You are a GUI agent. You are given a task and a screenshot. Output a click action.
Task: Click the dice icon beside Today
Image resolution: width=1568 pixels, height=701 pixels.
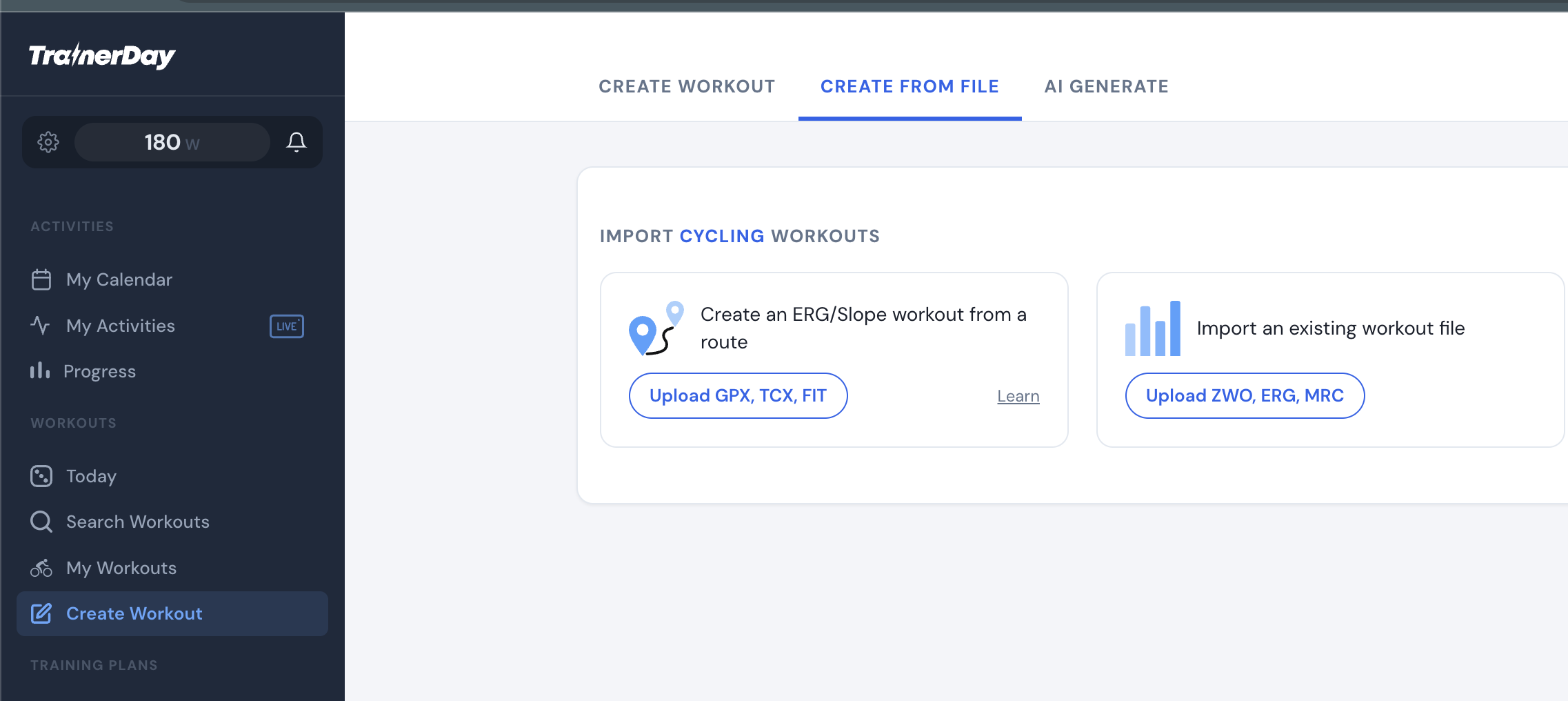click(x=41, y=476)
